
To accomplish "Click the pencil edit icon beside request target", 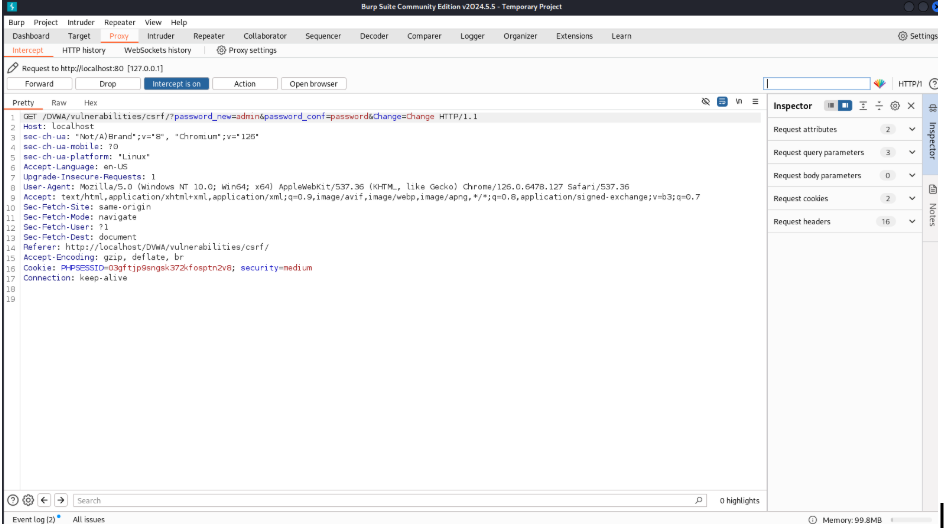I will point(13,68).
